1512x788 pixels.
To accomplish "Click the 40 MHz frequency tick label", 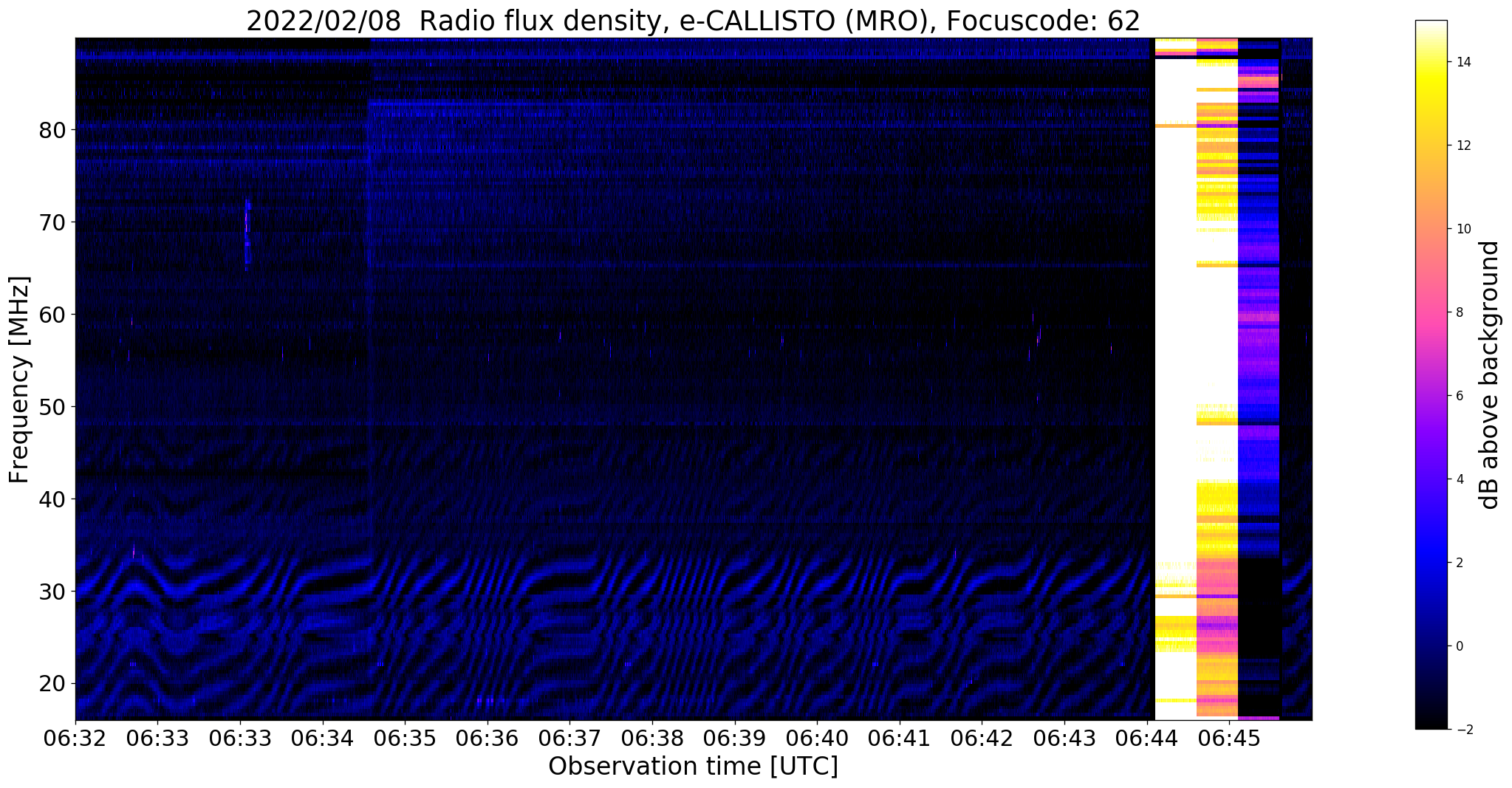I will 52,500.
